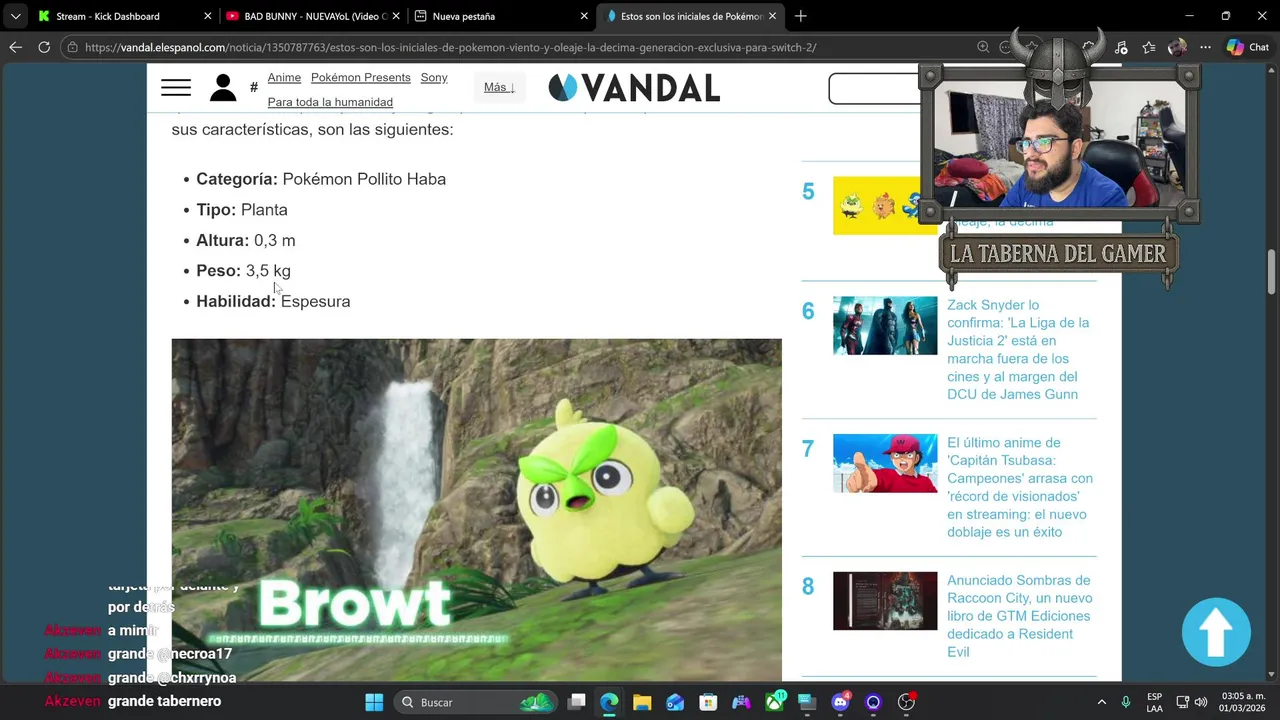Open the ESP LAA language switcher
Viewport: 1280px width, 720px height.
point(1155,702)
